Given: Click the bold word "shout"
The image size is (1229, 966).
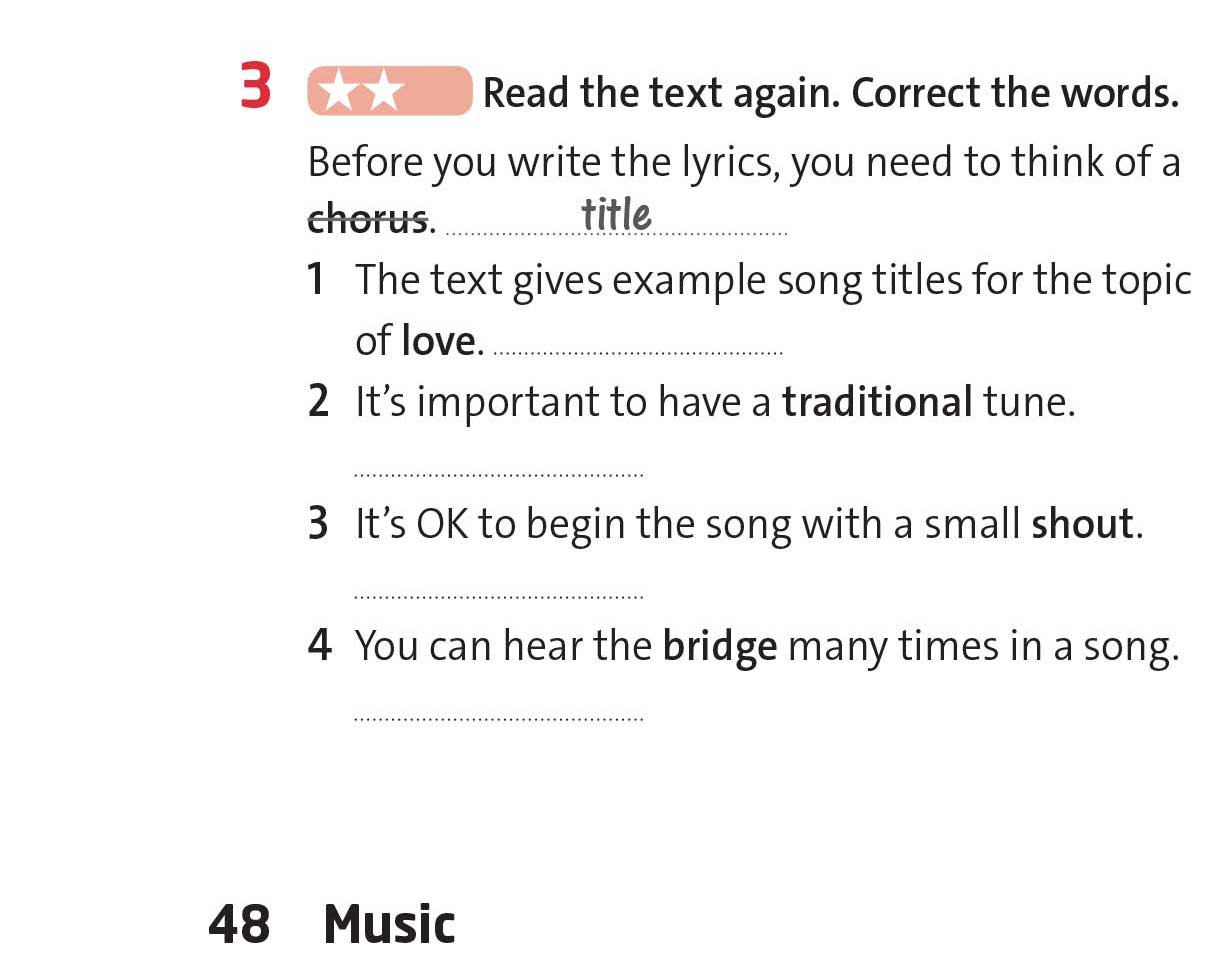Looking at the screenshot, I should tap(1082, 524).
